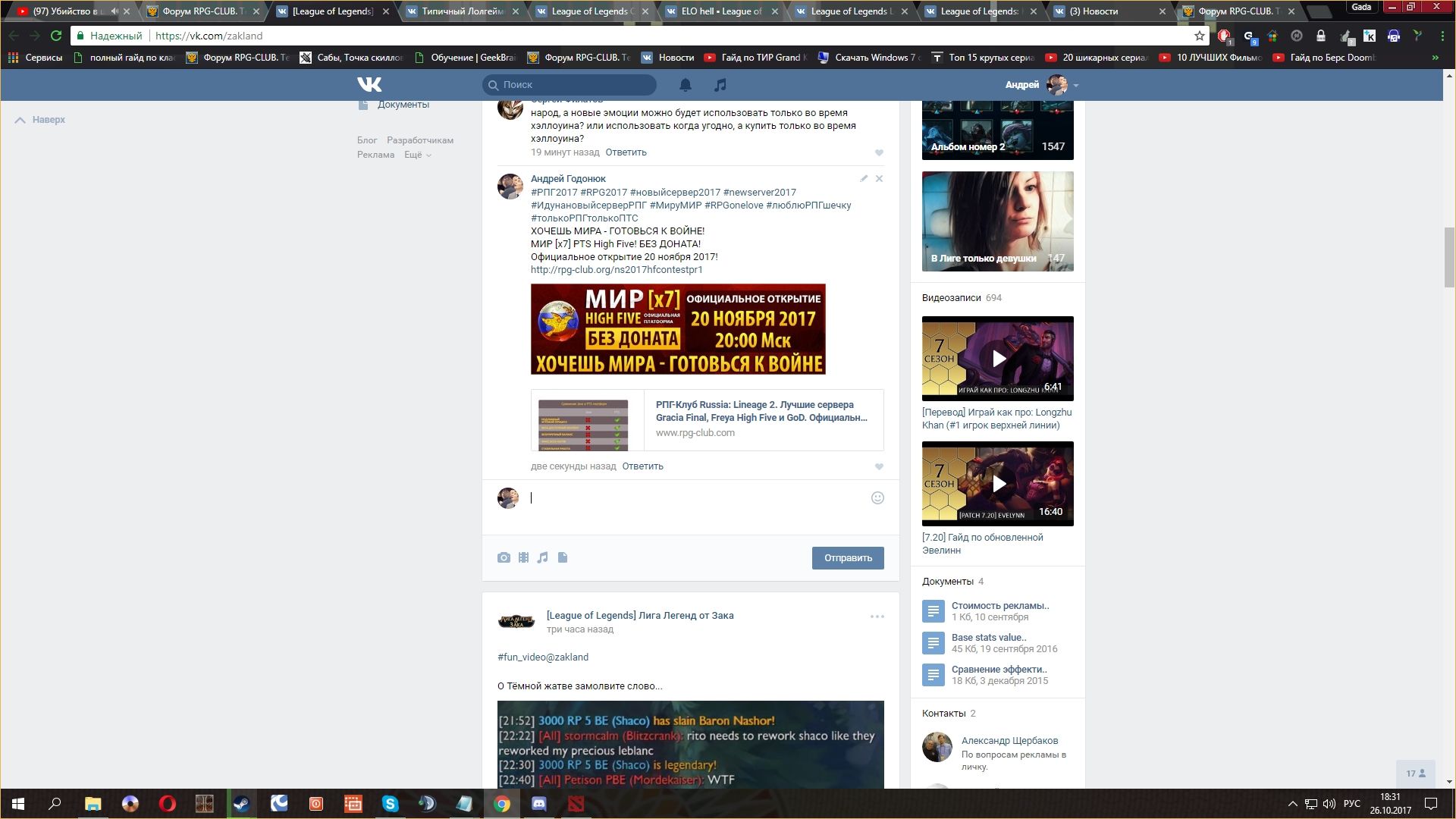Switch to Типичный Лолгейм browser tab
This screenshot has width=1456, height=819.
point(461,11)
